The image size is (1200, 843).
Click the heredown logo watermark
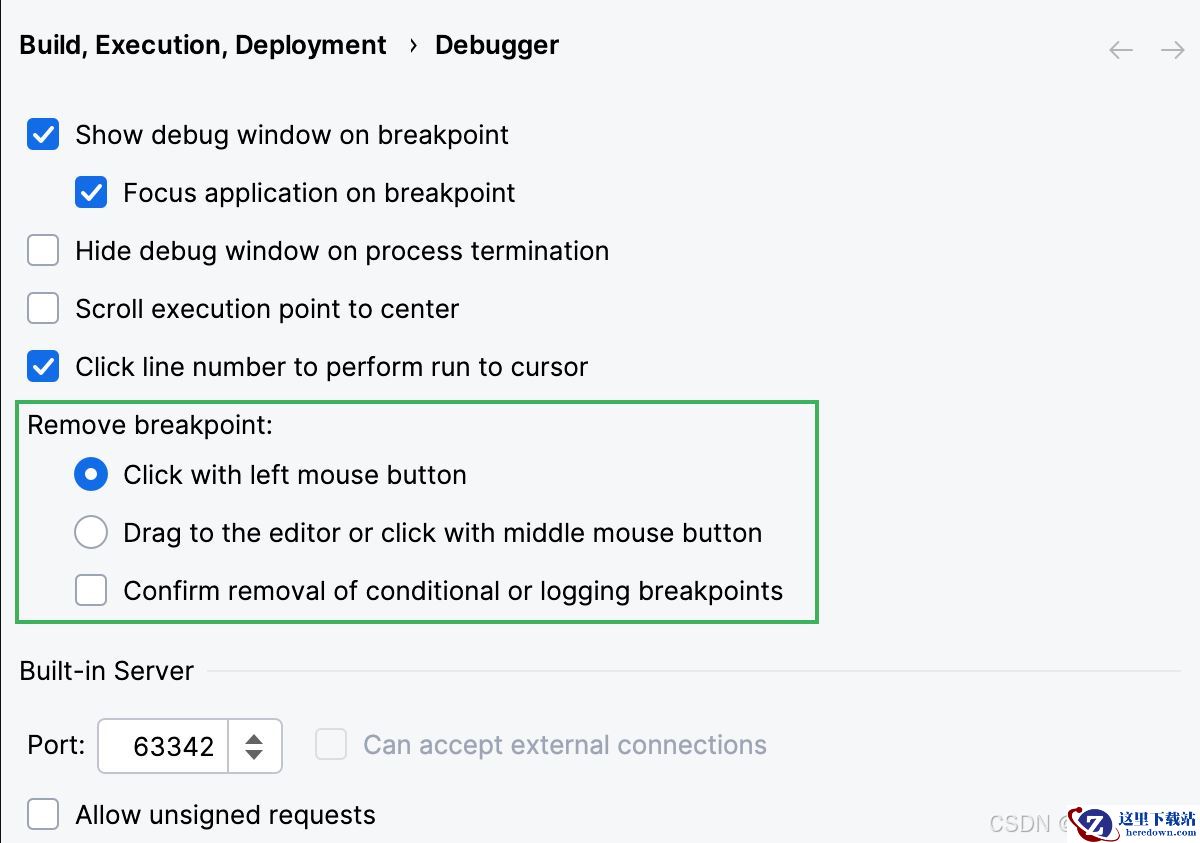pos(1133,822)
